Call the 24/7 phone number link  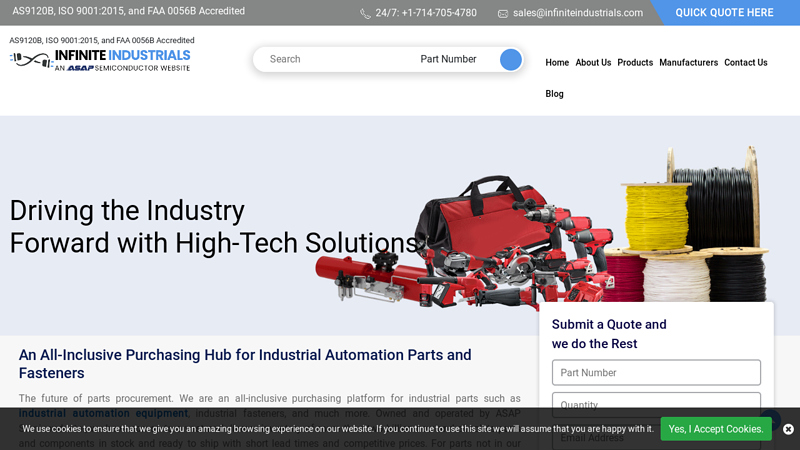tap(426, 13)
